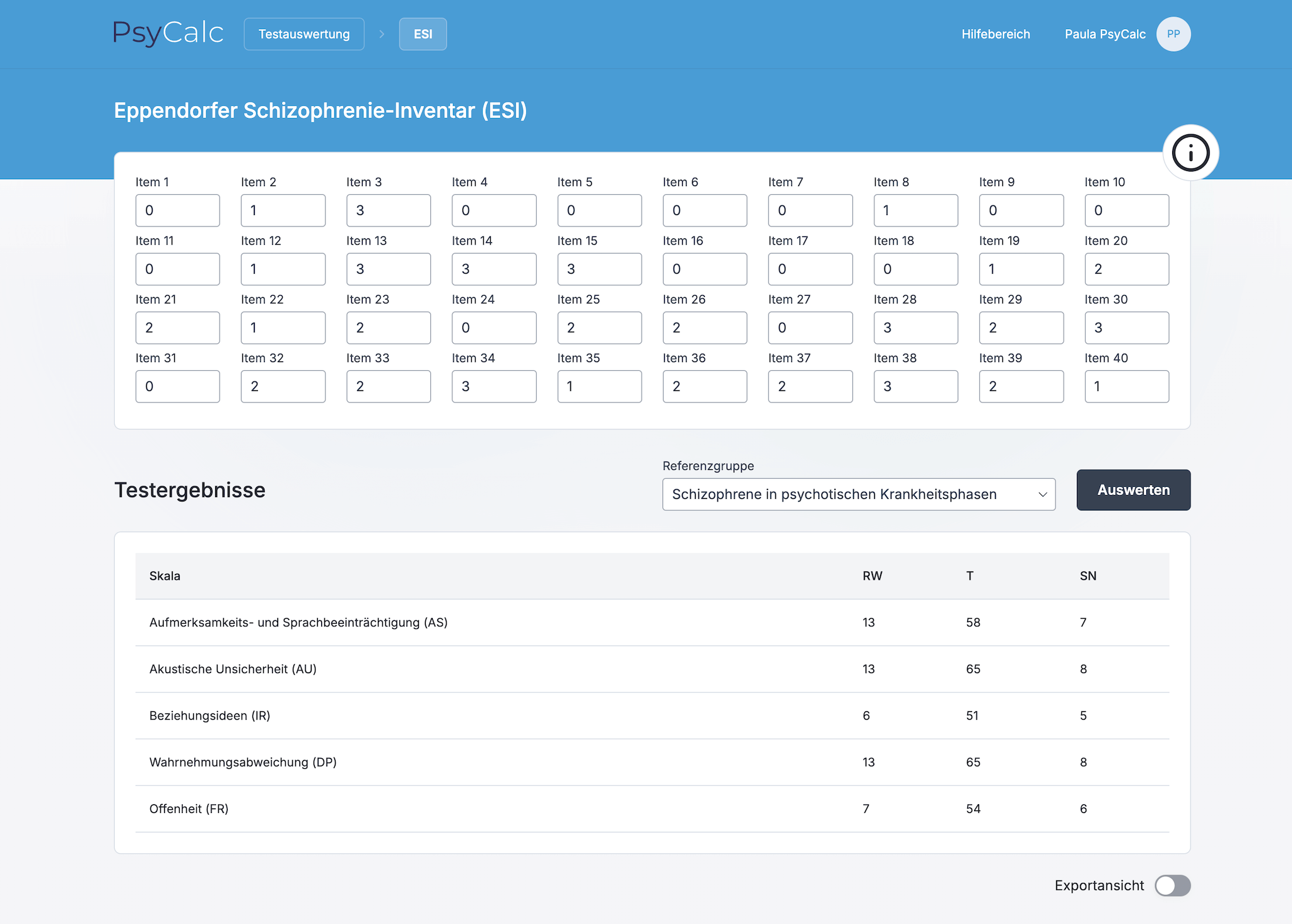This screenshot has width=1292, height=924.
Task: Toggle the Exportansicht switch
Action: [1172, 885]
